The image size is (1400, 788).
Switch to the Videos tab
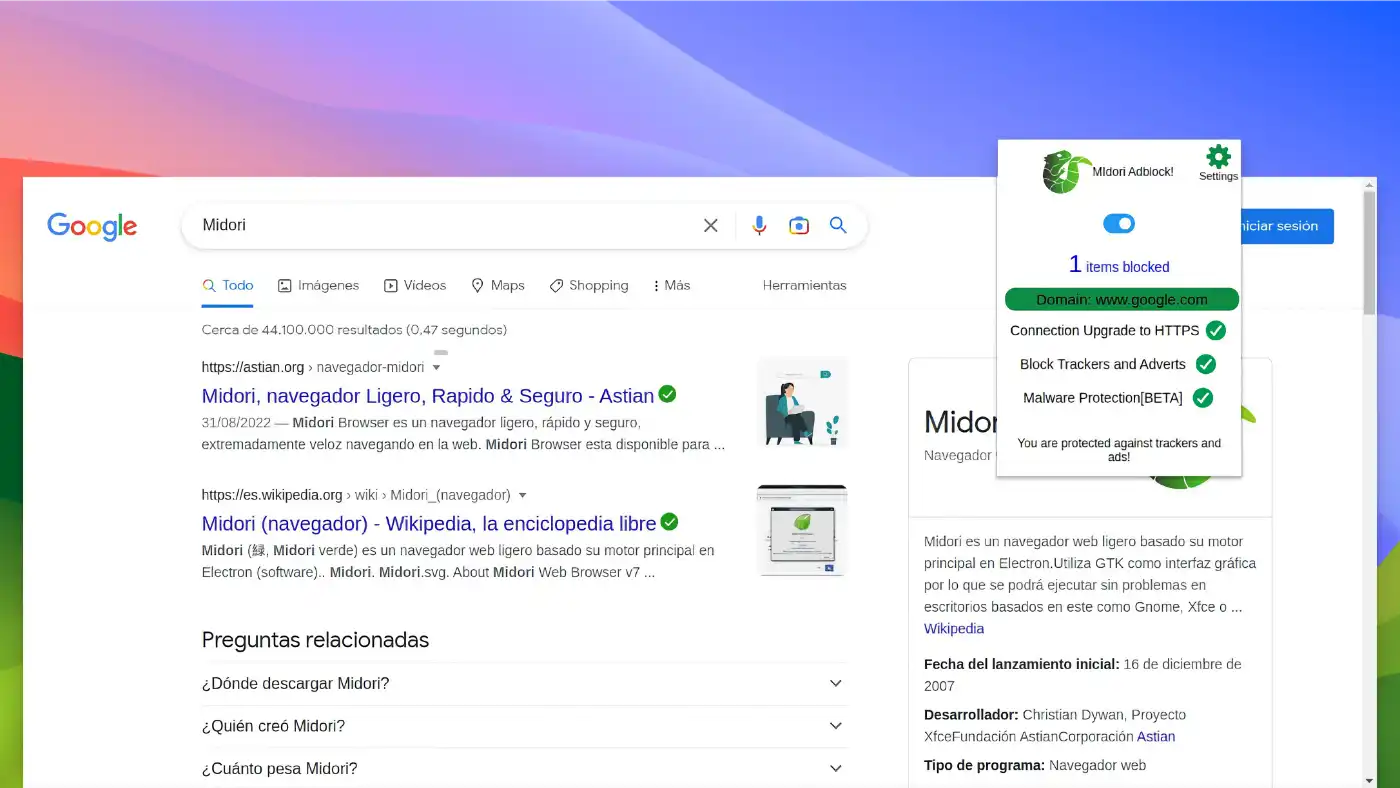pyautogui.click(x=414, y=285)
